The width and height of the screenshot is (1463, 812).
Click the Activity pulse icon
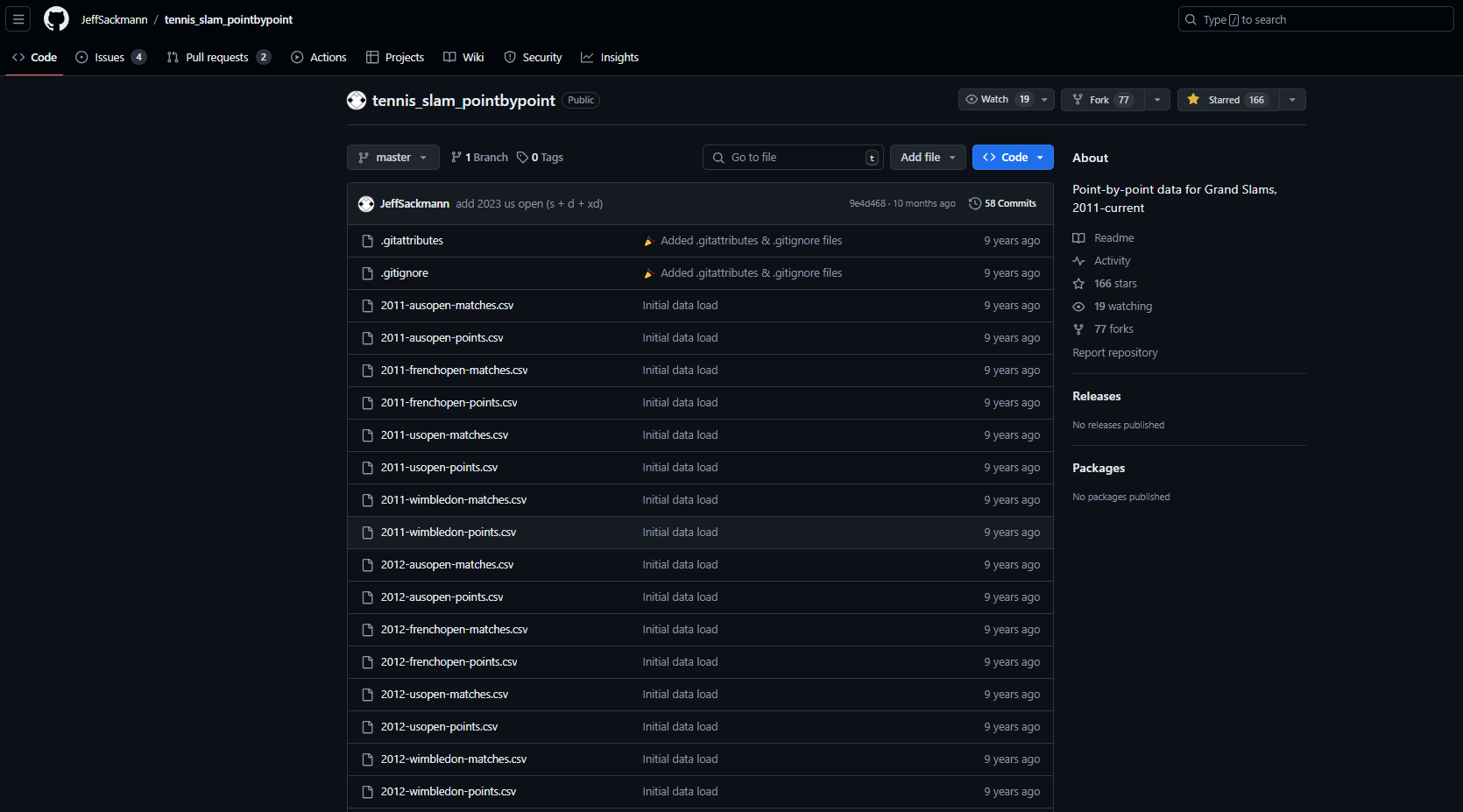pyautogui.click(x=1078, y=261)
